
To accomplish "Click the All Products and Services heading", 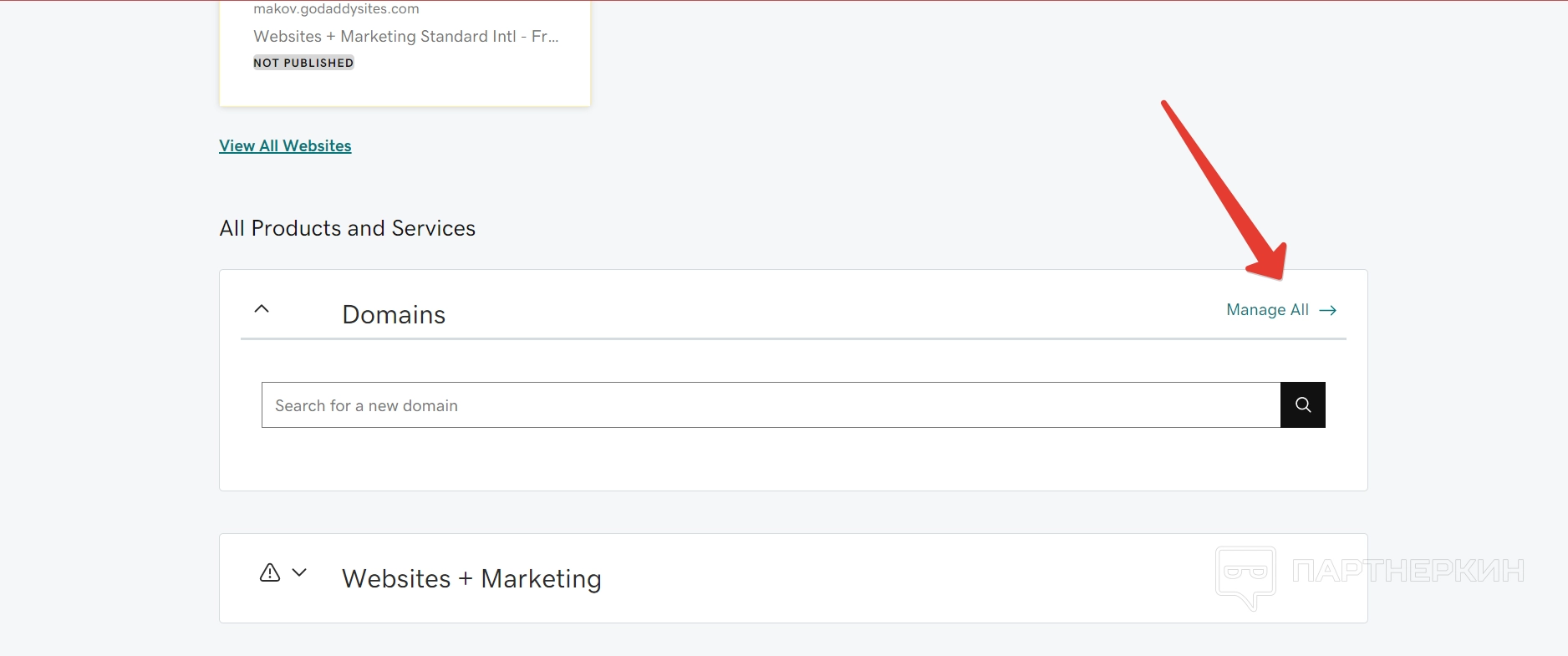I will coord(347,228).
